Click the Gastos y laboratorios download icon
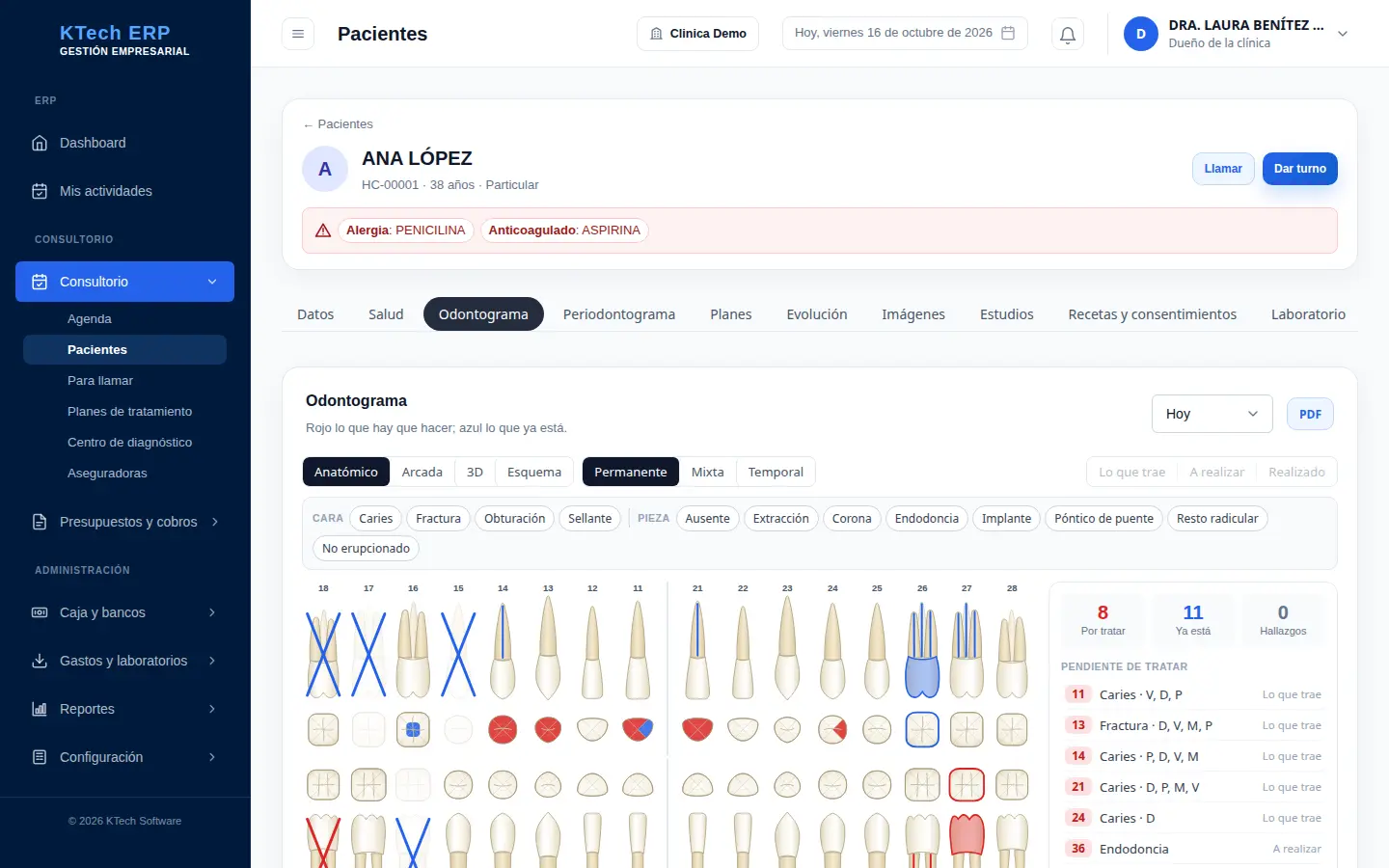 pyautogui.click(x=40, y=661)
